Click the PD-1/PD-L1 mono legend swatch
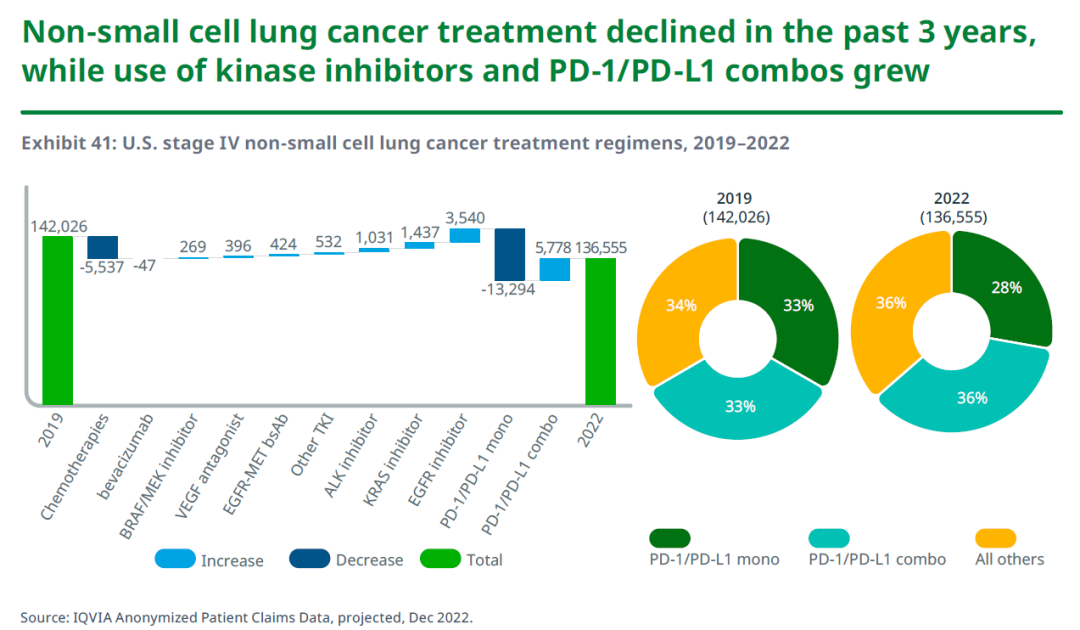1080x630 pixels. click(669, 538)
